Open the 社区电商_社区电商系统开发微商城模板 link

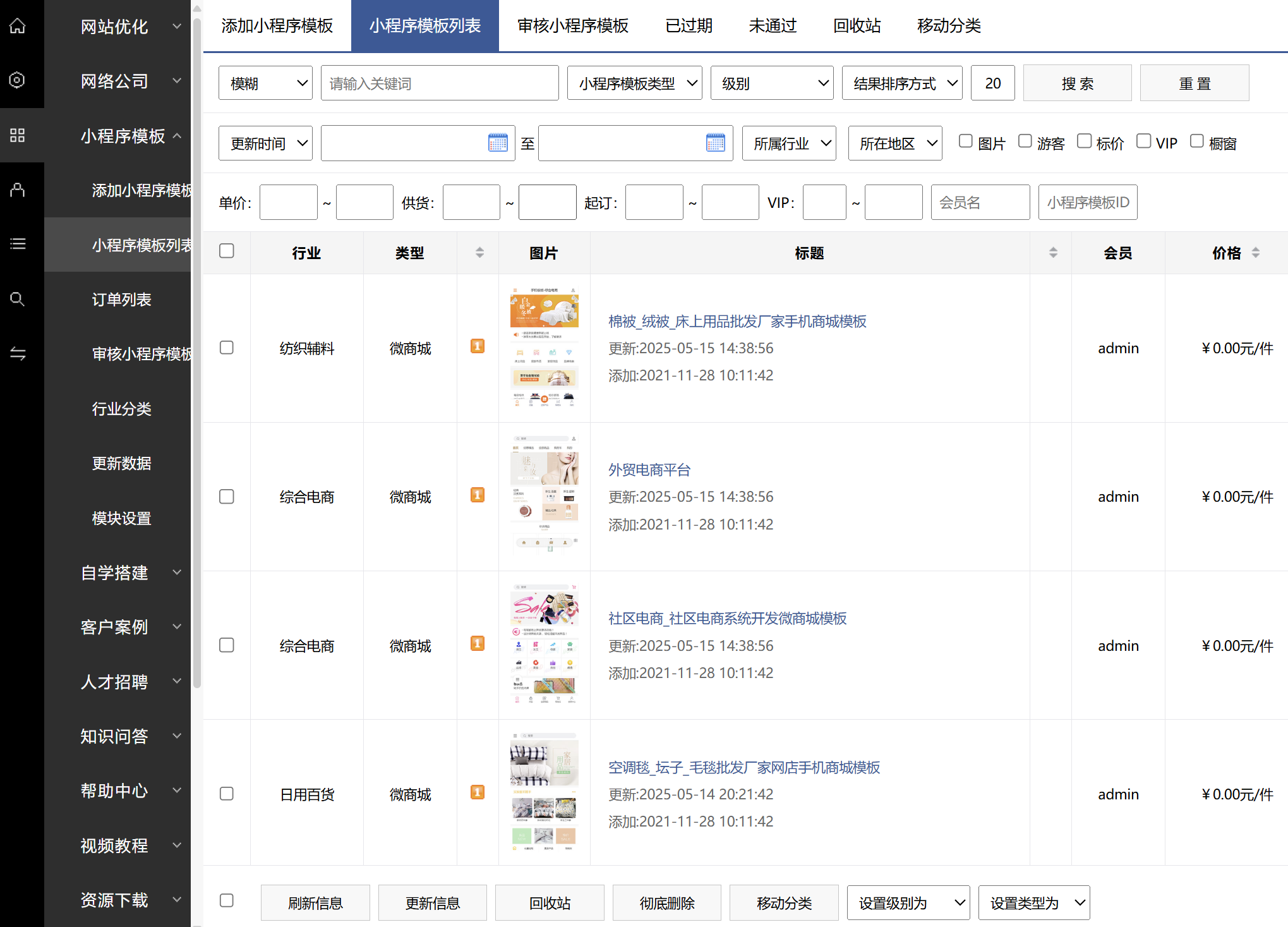(x=727, y=619)
